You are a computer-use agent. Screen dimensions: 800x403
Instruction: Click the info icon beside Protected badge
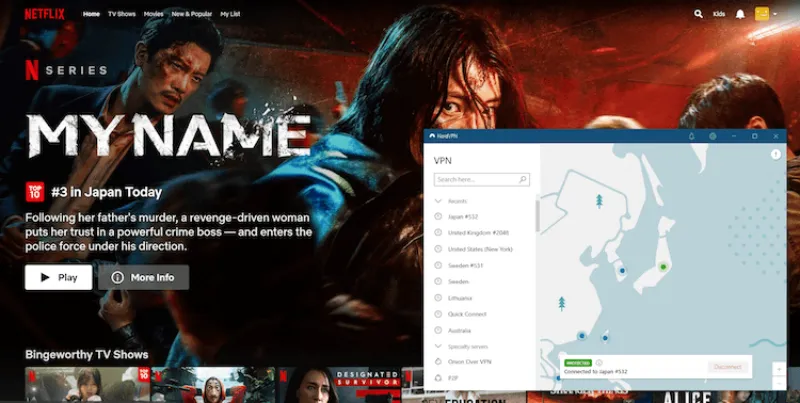click(599, 363)
